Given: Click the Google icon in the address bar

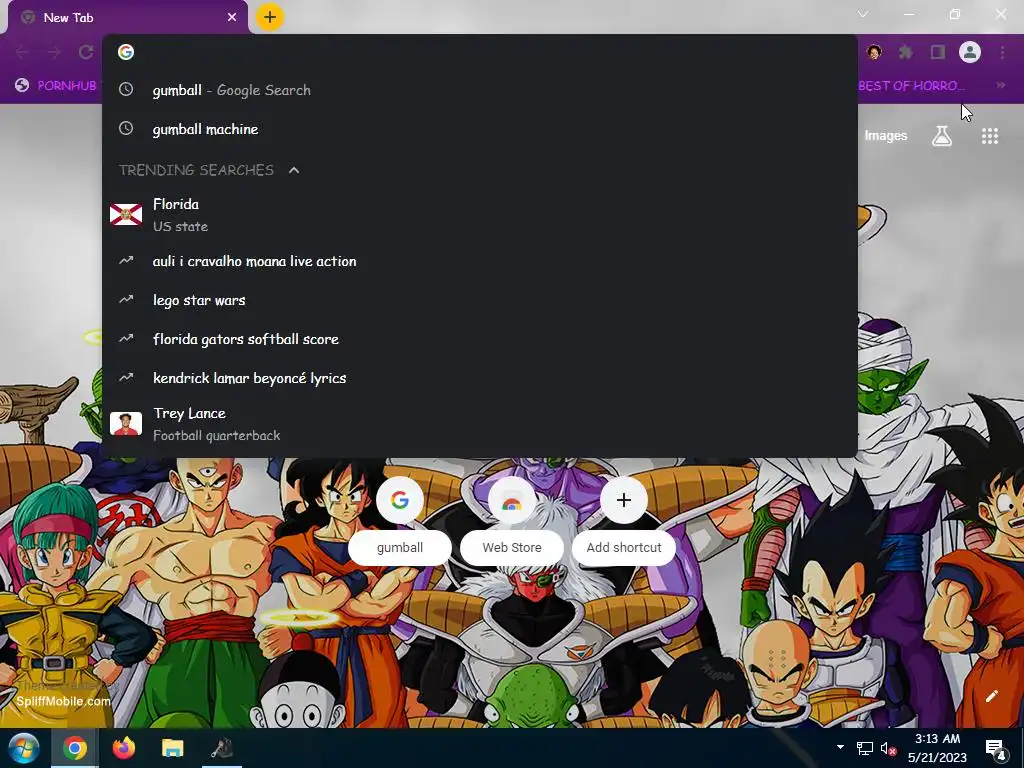Looking at the screenshot, I should (x=126, y=52).
